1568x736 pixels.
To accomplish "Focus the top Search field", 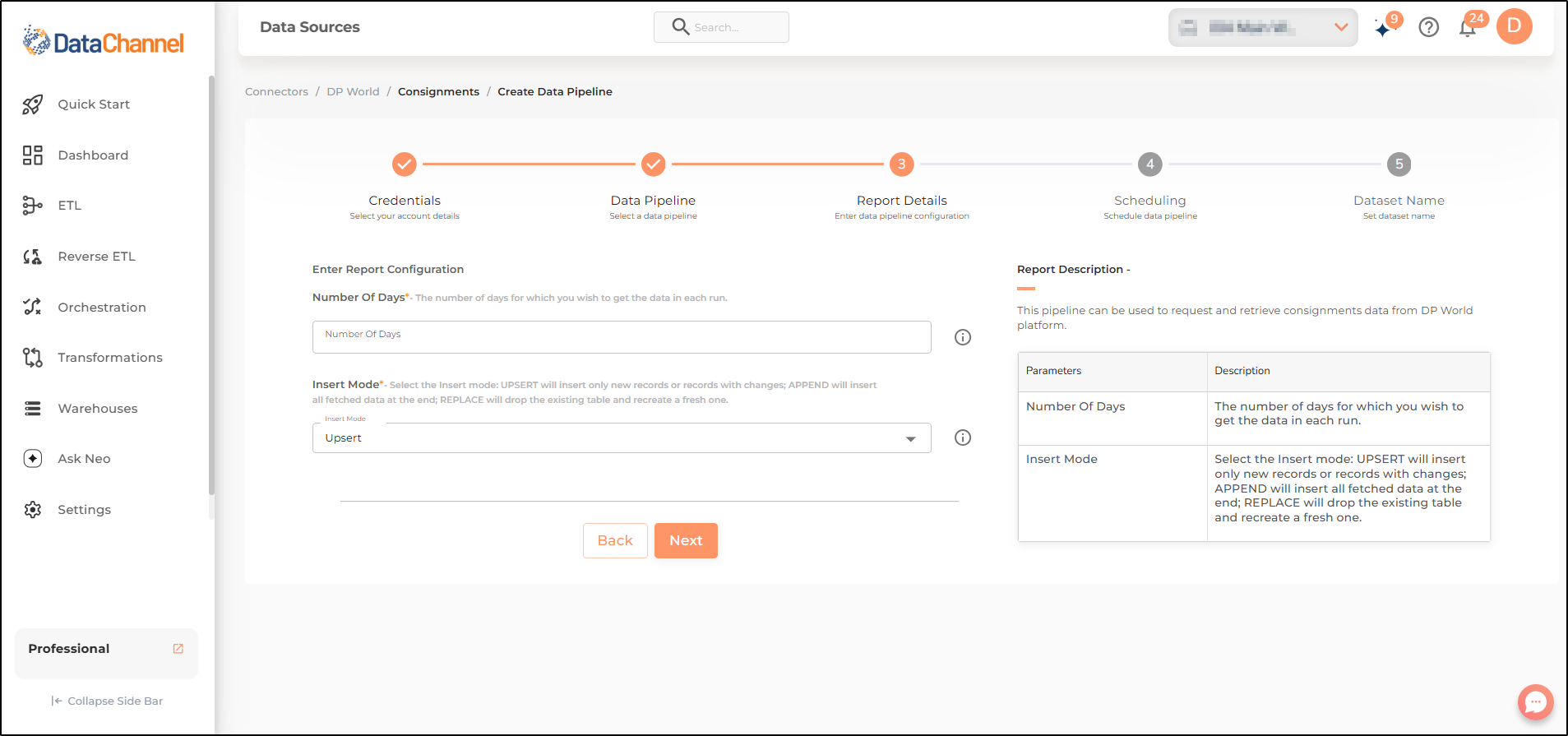I will [x=721, y=27].
